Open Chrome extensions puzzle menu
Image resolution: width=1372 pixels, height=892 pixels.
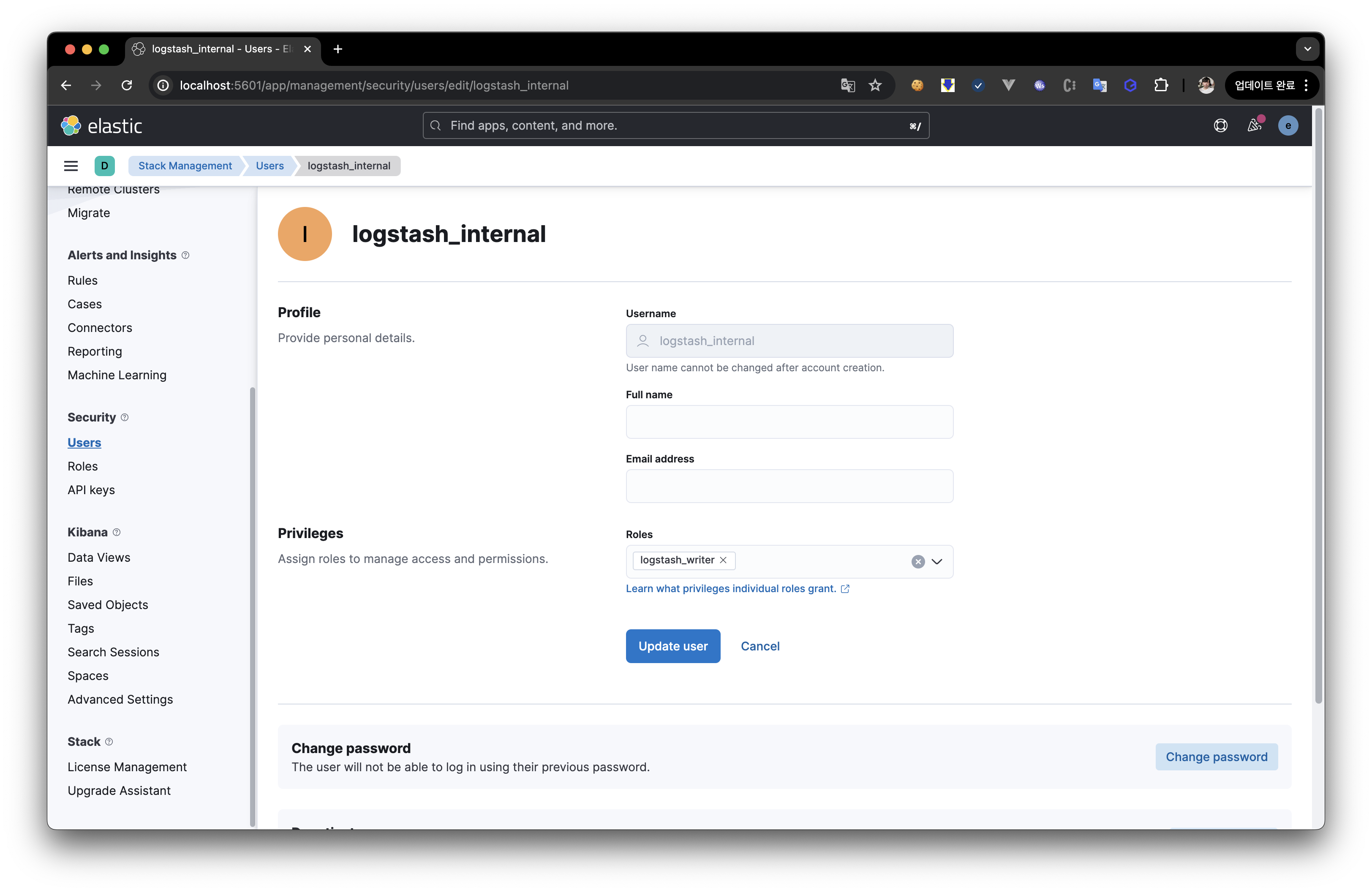pyautogui.click(x=1160, y=85)
